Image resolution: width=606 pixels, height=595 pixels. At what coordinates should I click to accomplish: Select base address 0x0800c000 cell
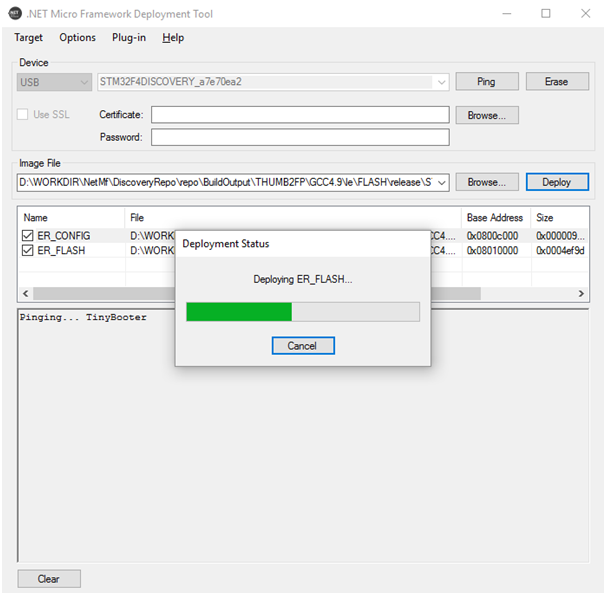[492, 236]
